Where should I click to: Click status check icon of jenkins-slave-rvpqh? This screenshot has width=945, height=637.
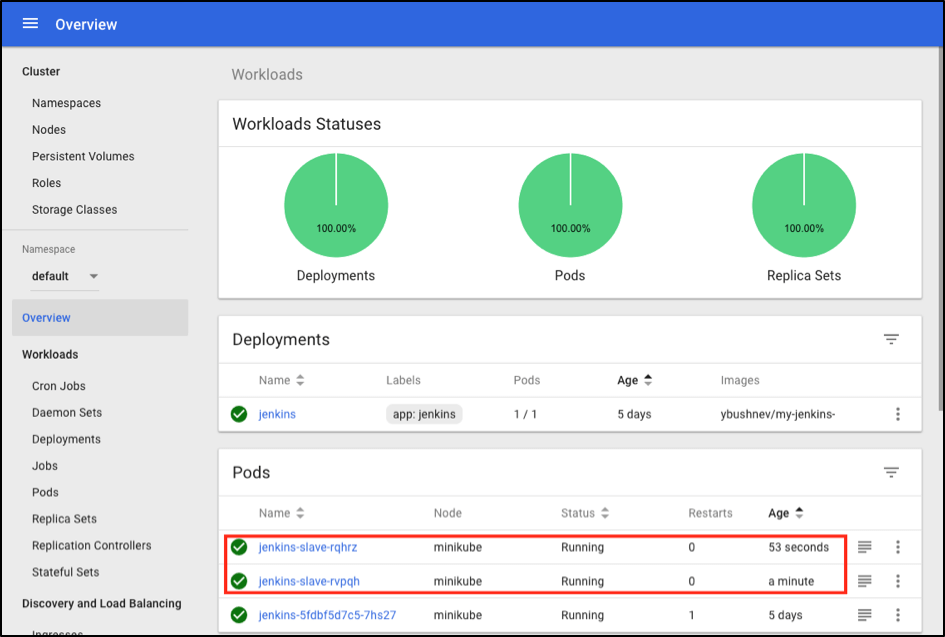[239, 581]
